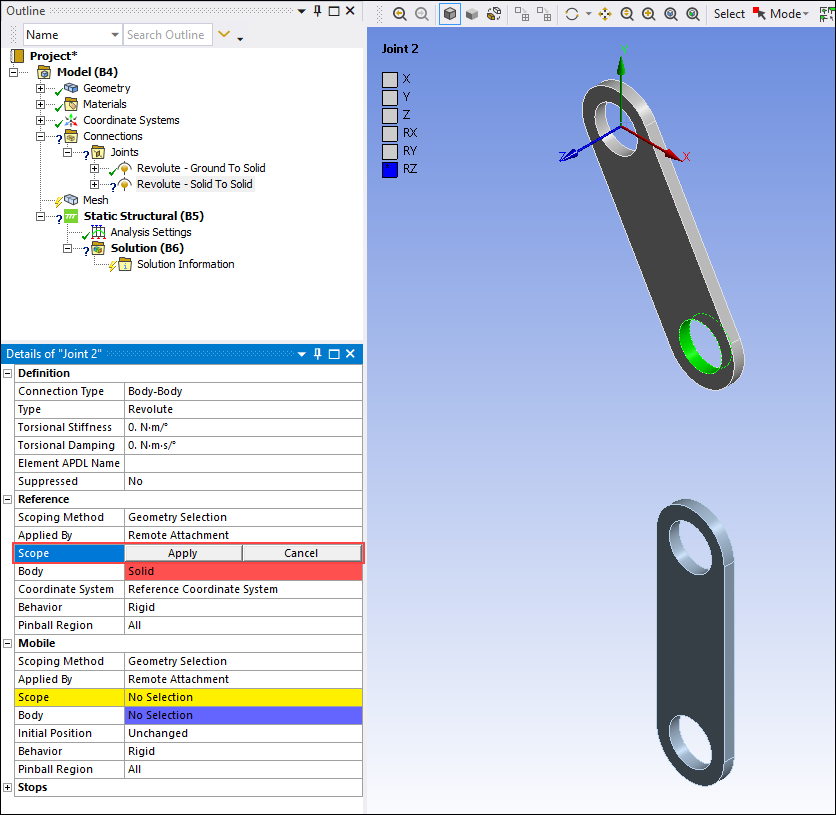Collapse the Joints tree node
The height and width of the screenshot is (815, 836).
point(68,152)
